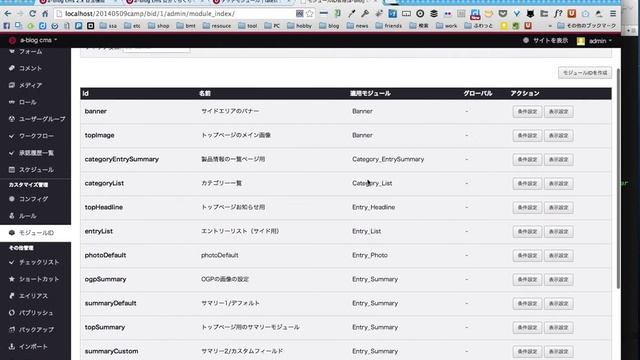
Task: Click the browser reload icon
Action: 32,13
